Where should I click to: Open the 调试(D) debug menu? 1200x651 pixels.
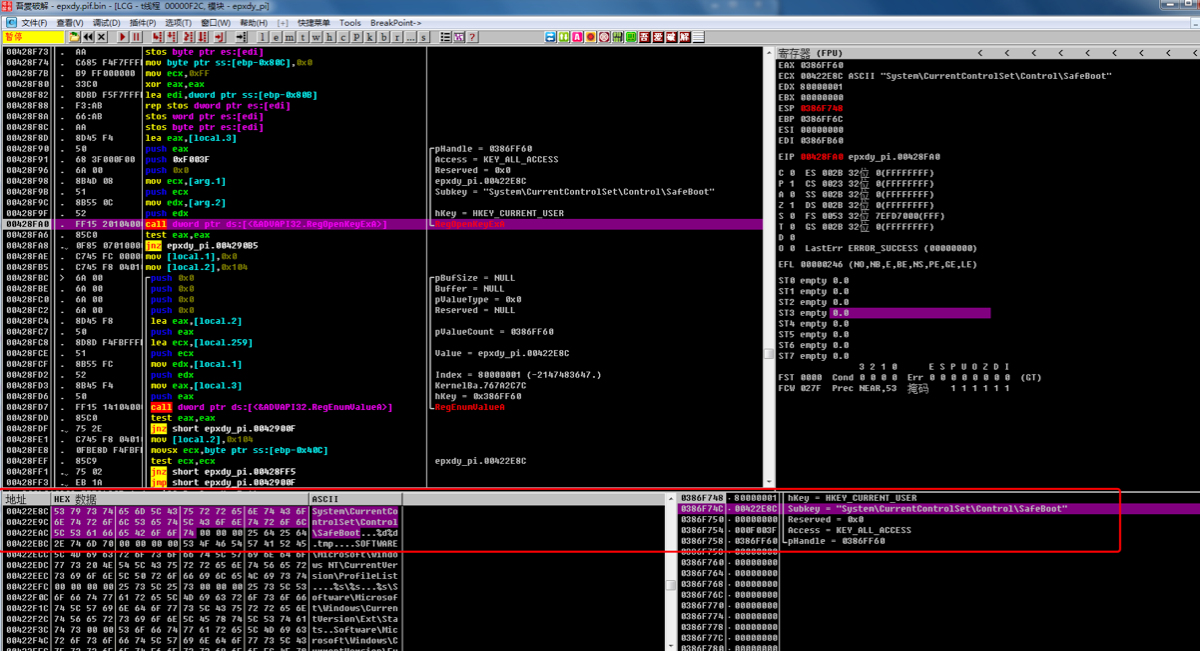click(x=106, y=23)
